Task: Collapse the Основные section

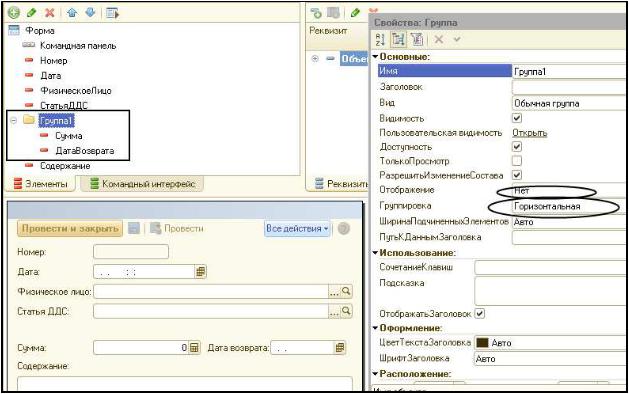Action: pos(375,57)
